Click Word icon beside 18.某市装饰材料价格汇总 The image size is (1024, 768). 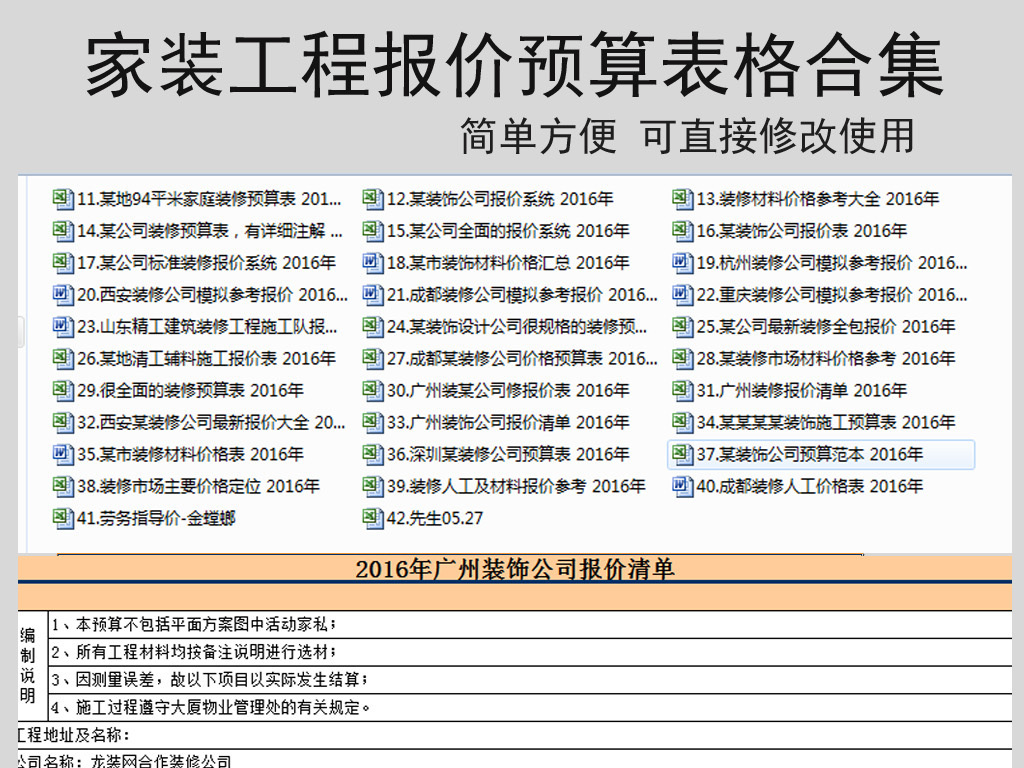[x=373, y=263]
